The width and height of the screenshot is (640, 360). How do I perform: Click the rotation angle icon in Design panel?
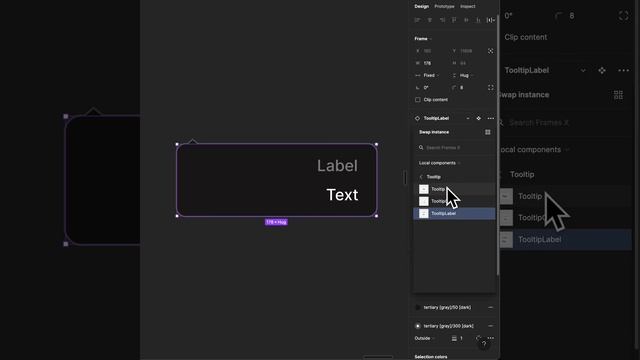(417, 88)
